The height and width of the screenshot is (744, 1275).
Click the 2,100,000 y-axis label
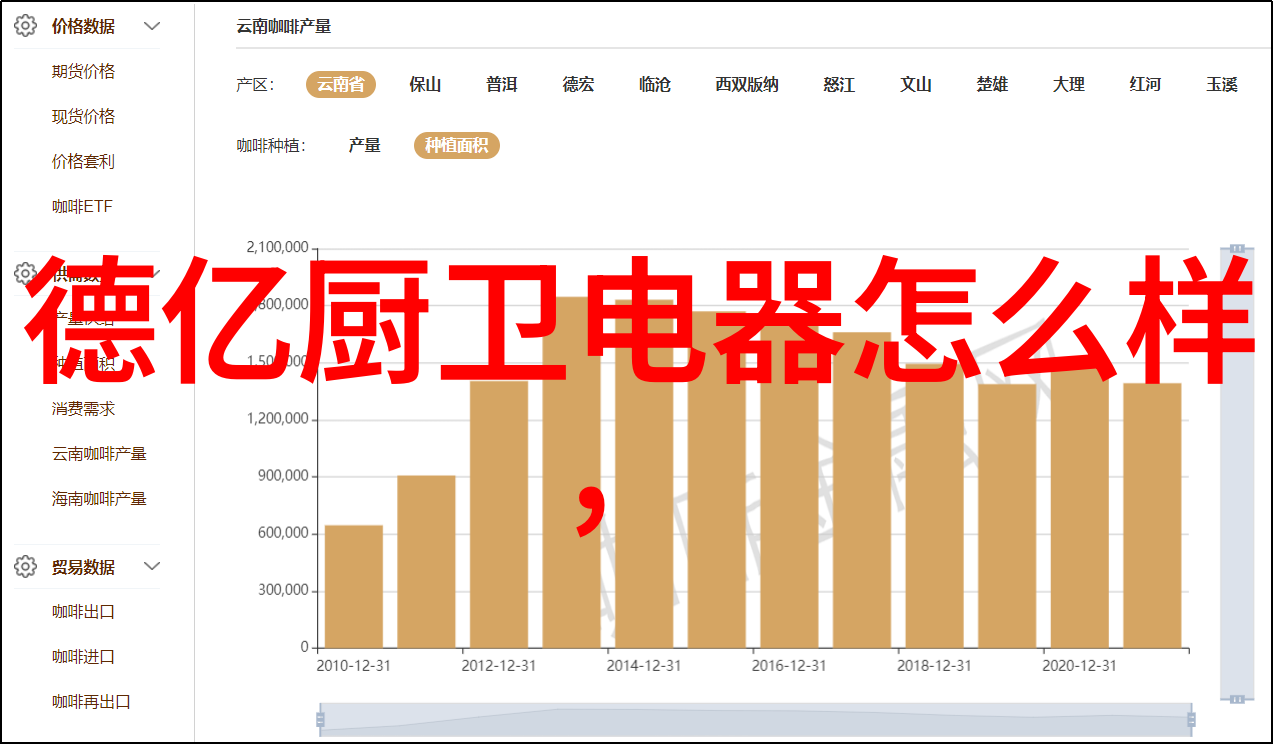coord(277,248)
